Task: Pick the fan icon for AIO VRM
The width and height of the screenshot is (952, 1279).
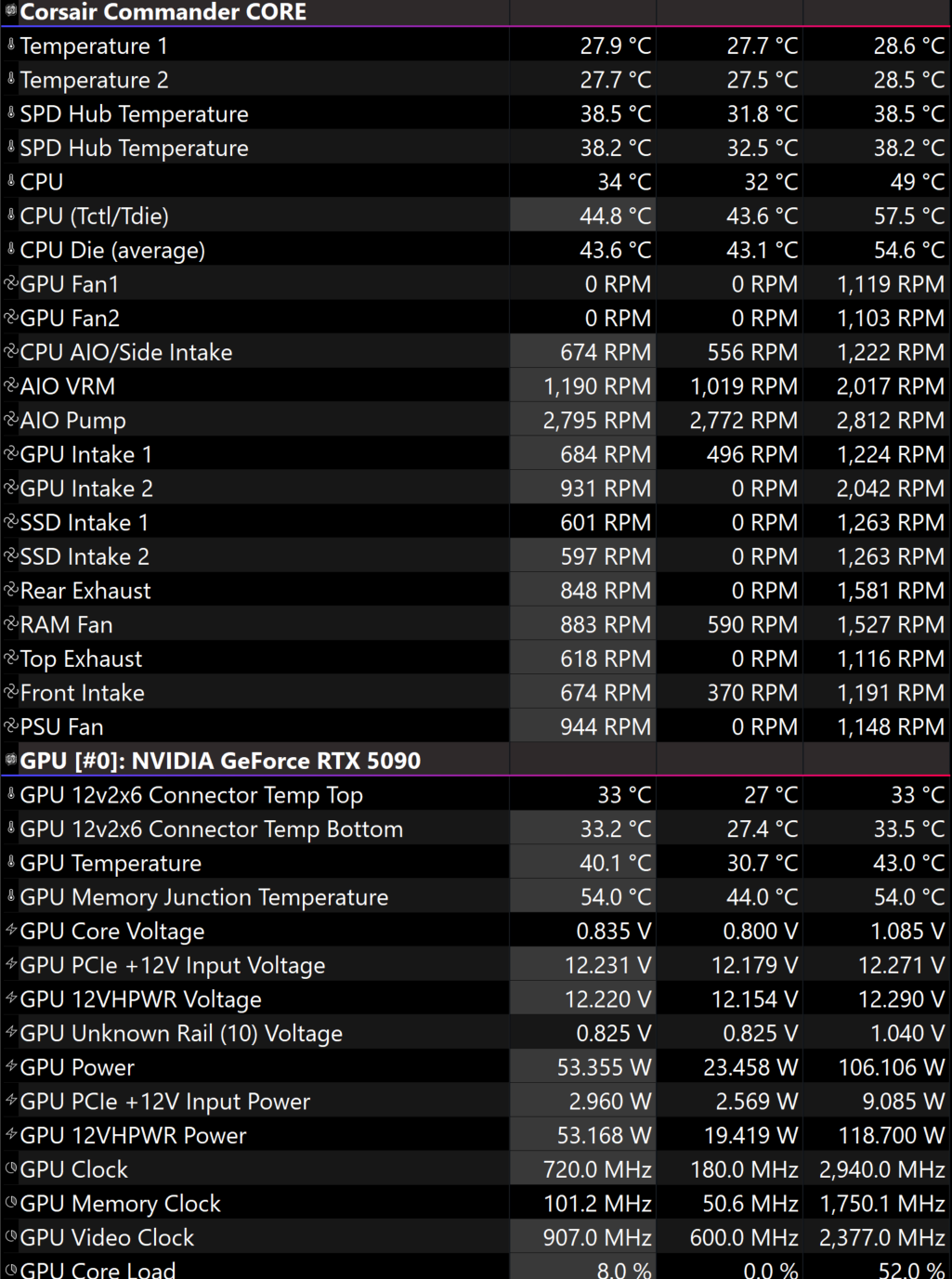Action: [x=11, y=385]
